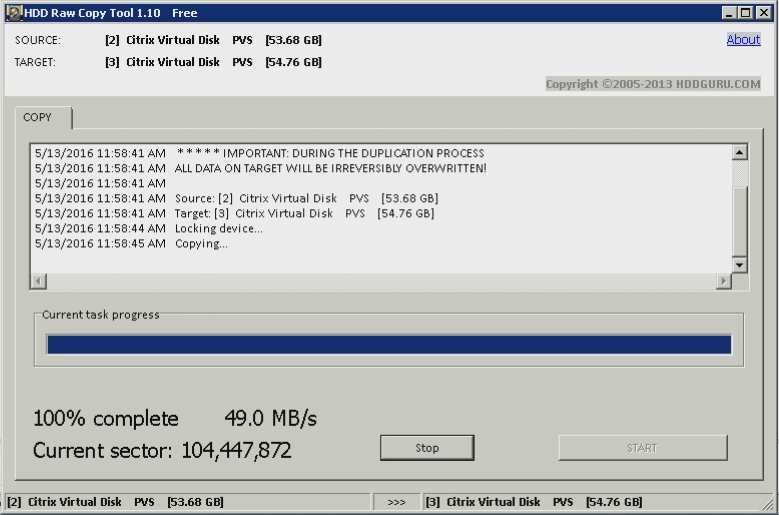The height and width of the screenshot is (515, 779).
Task: Open the About link
Action: click(743, 40)
